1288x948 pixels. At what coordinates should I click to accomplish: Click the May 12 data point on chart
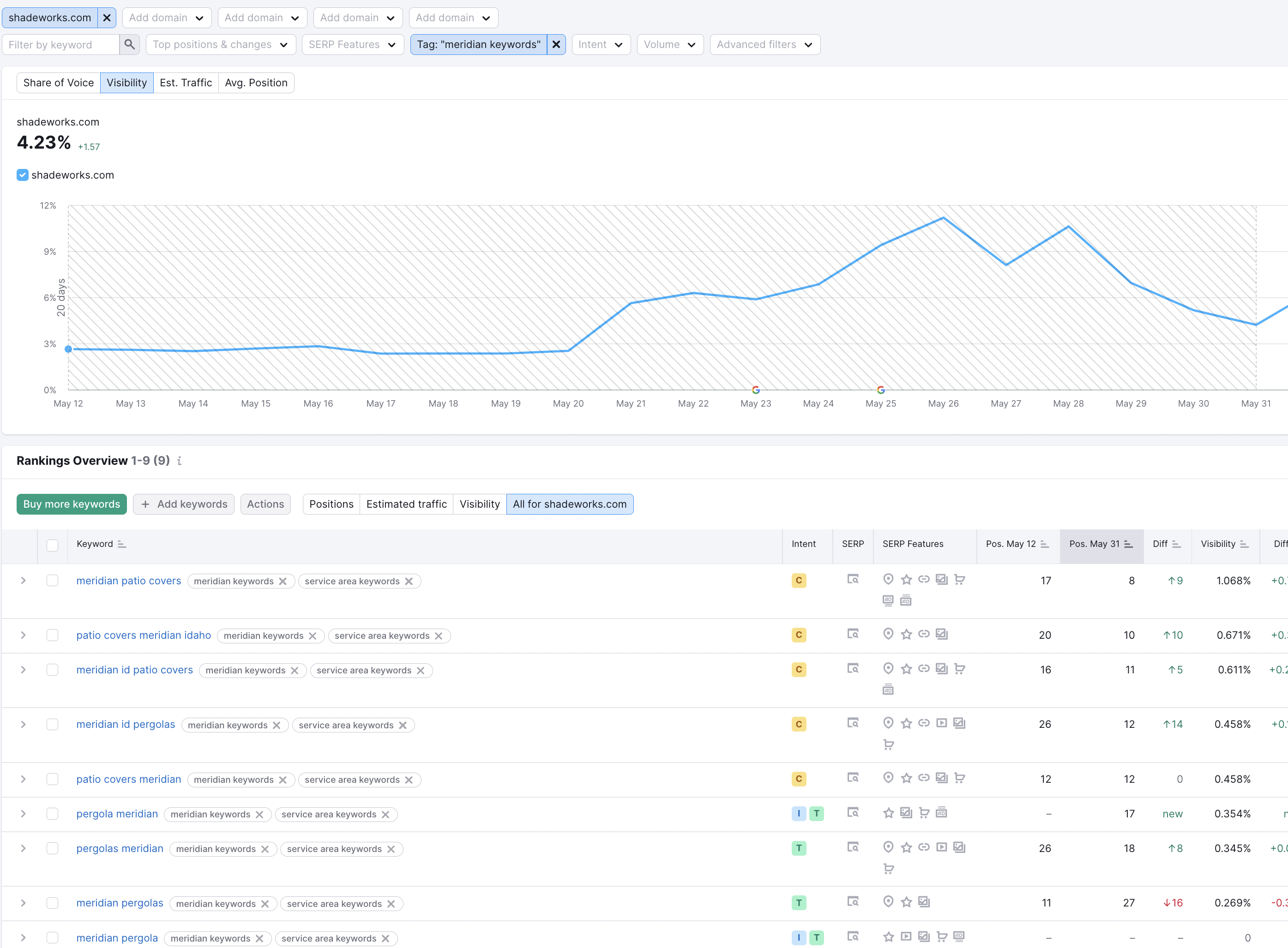[x=68, y=349]
